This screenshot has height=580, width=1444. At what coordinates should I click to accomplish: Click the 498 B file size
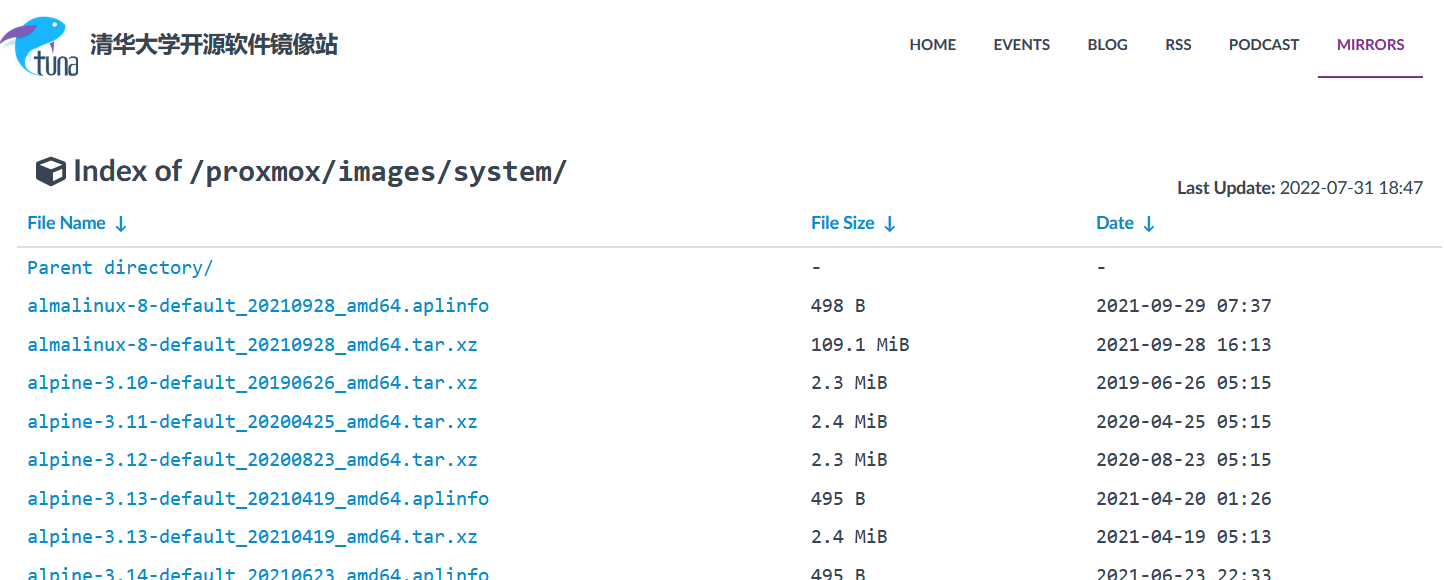838,306
